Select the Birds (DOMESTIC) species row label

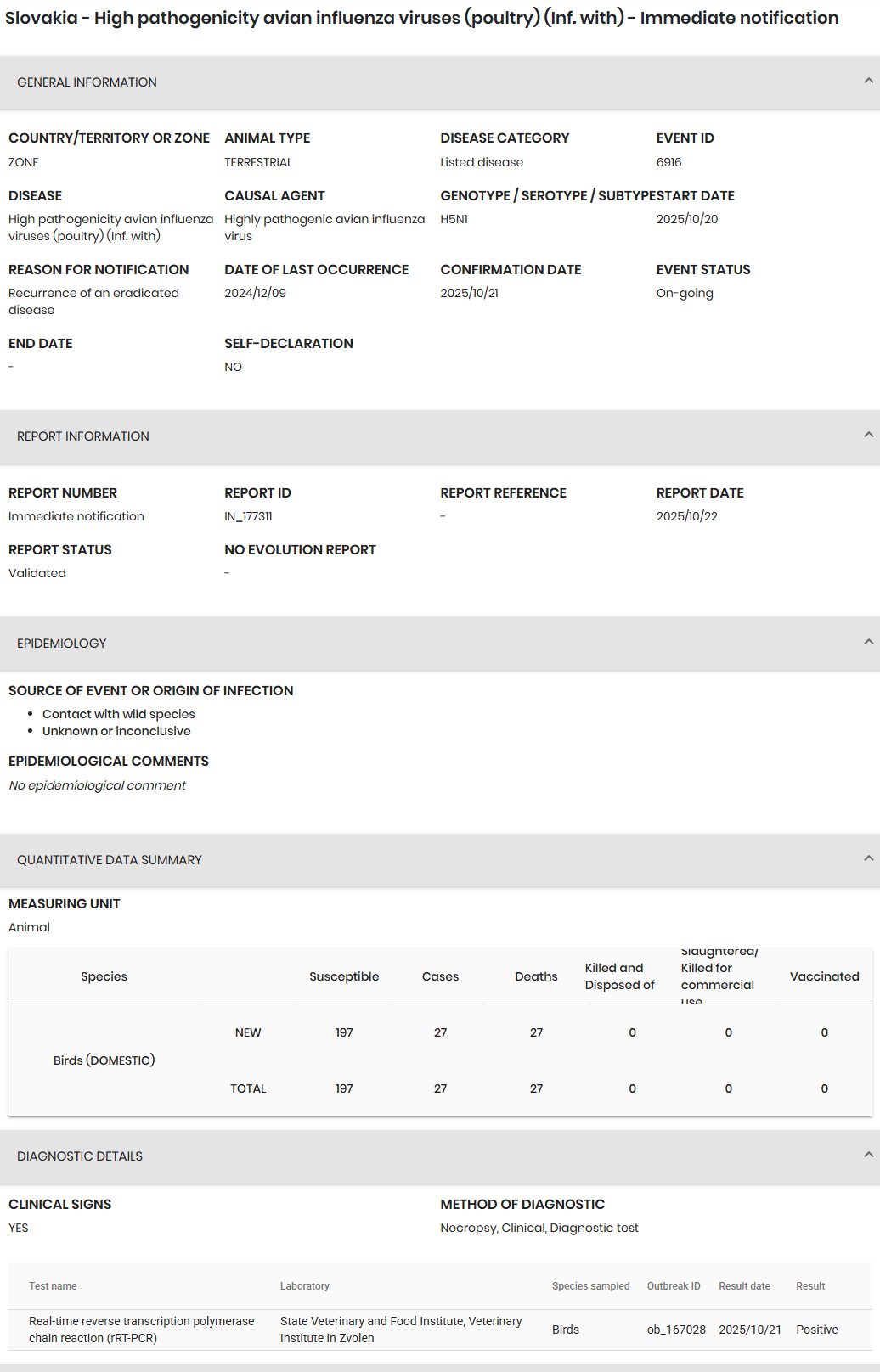pos(104,1060)
